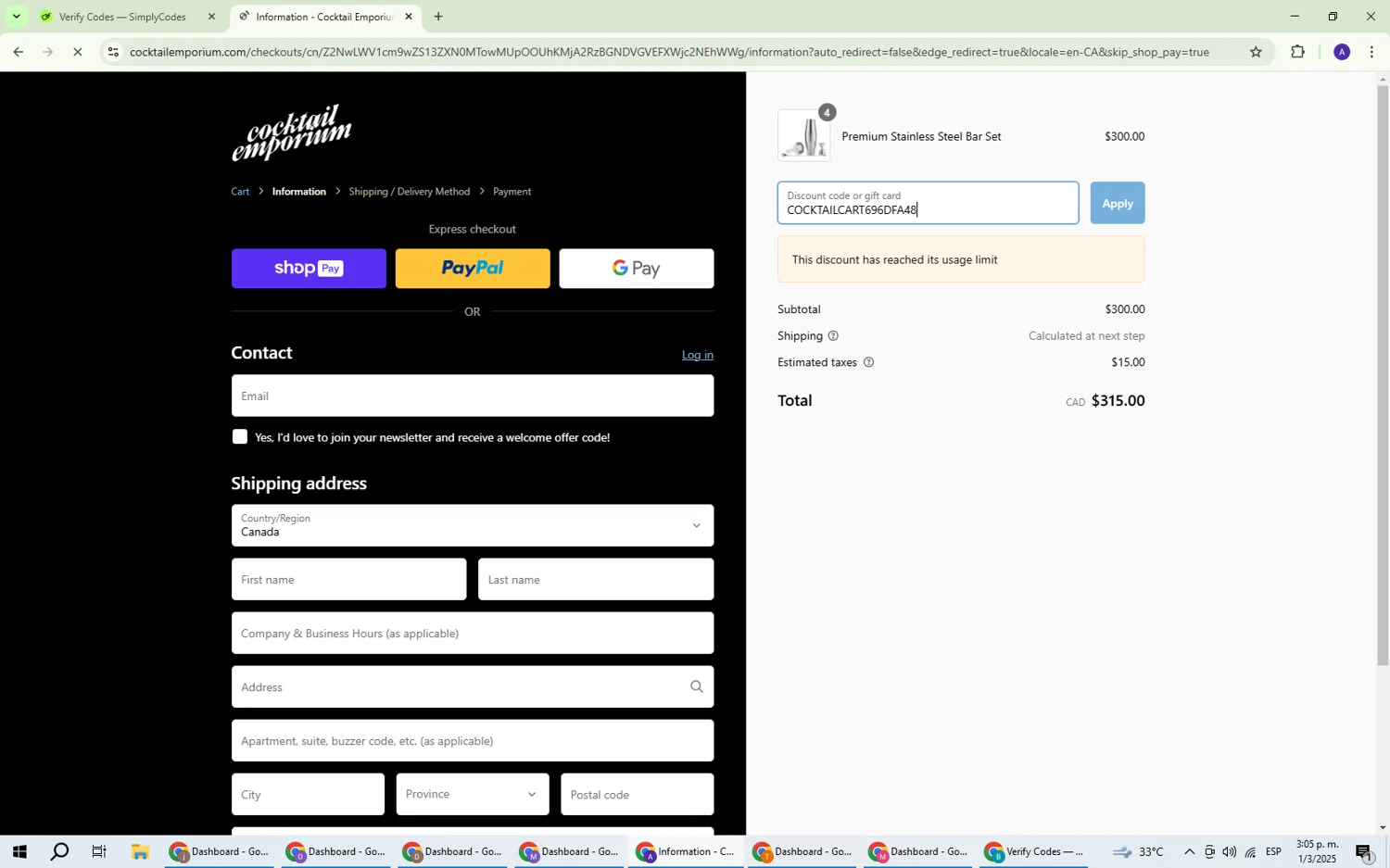Screen dimensions: 1390x868
Task: Open the weather widget showing 33°C
Action: tap(1137, 852)
